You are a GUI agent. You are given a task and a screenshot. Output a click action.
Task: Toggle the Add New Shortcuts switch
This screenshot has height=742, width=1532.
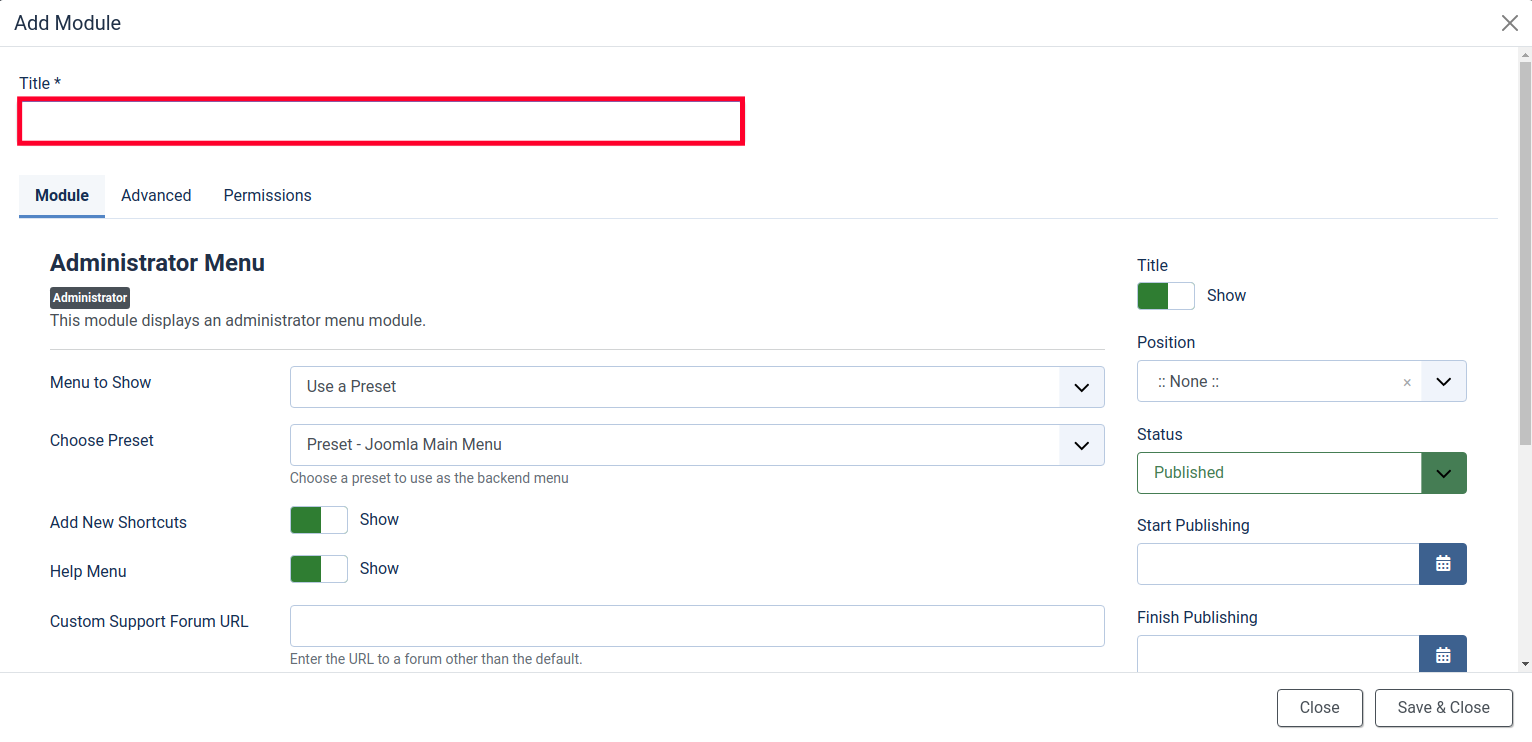click(x=318, y=520)
